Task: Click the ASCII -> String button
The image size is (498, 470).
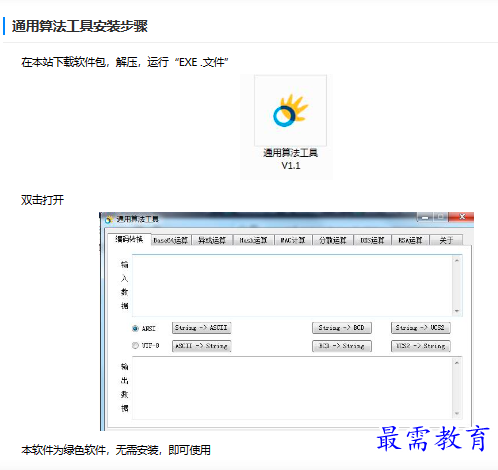Action: coord(201,346)
